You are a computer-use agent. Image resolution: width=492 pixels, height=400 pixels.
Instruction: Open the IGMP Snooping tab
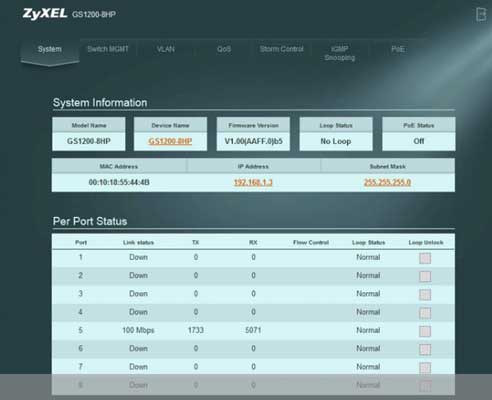point(340,53)
